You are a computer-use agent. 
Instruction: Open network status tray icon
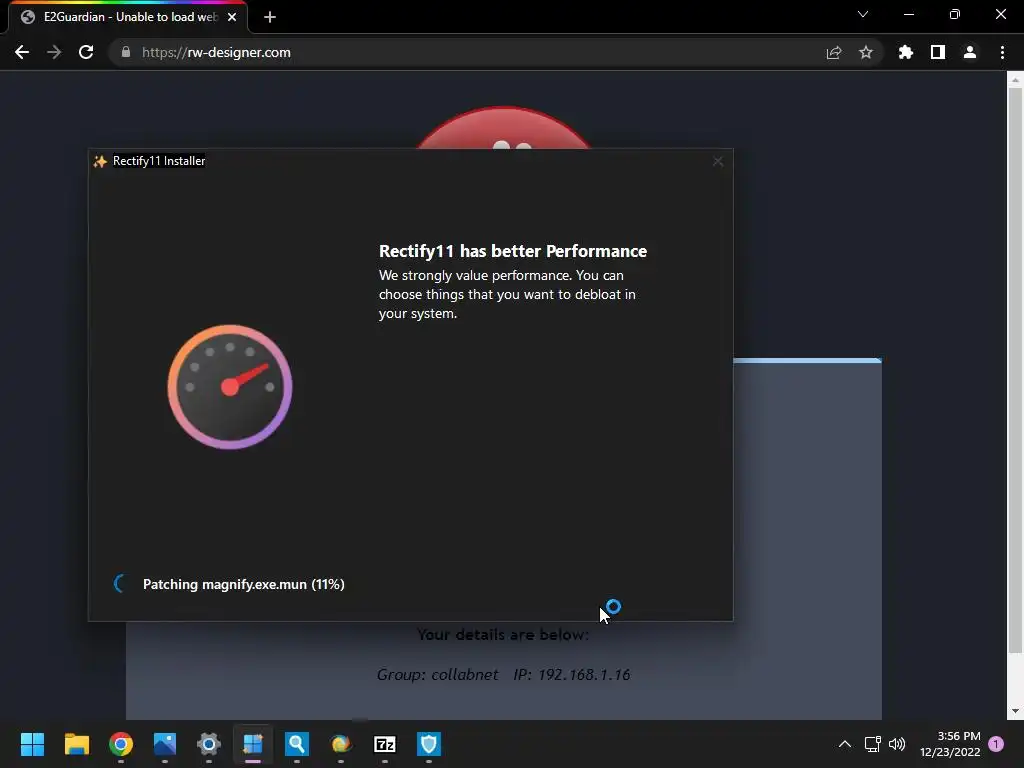[872, 744]
